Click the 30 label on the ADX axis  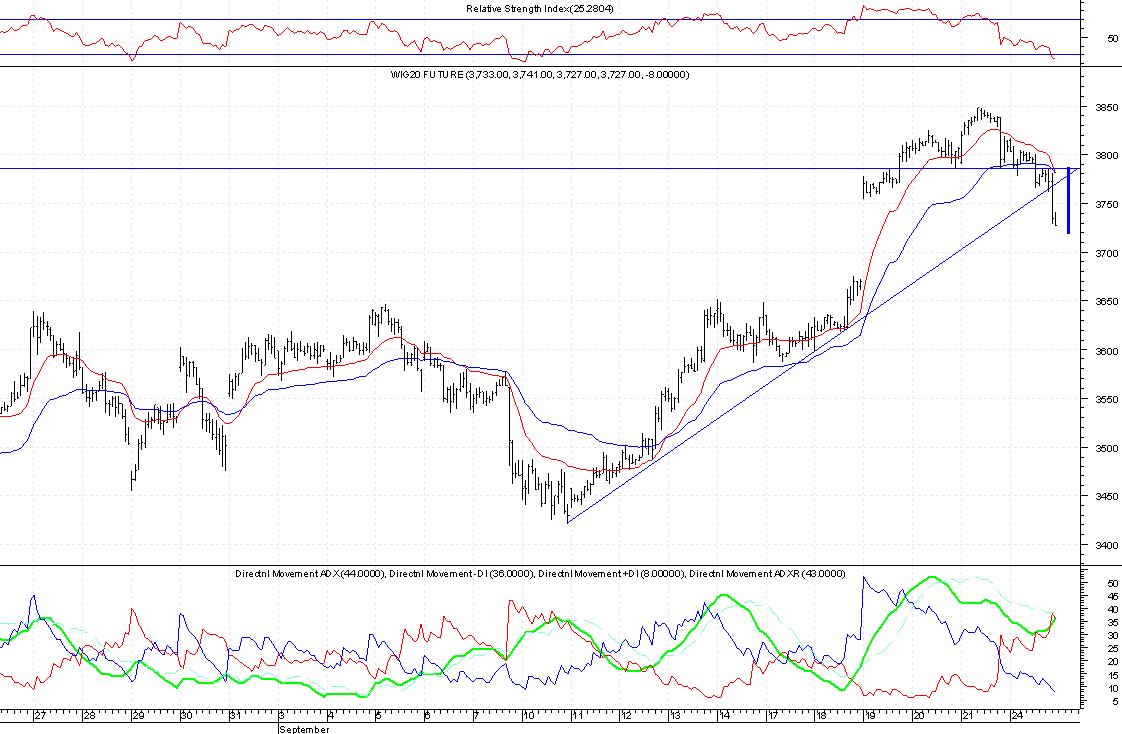point(1113,636)
